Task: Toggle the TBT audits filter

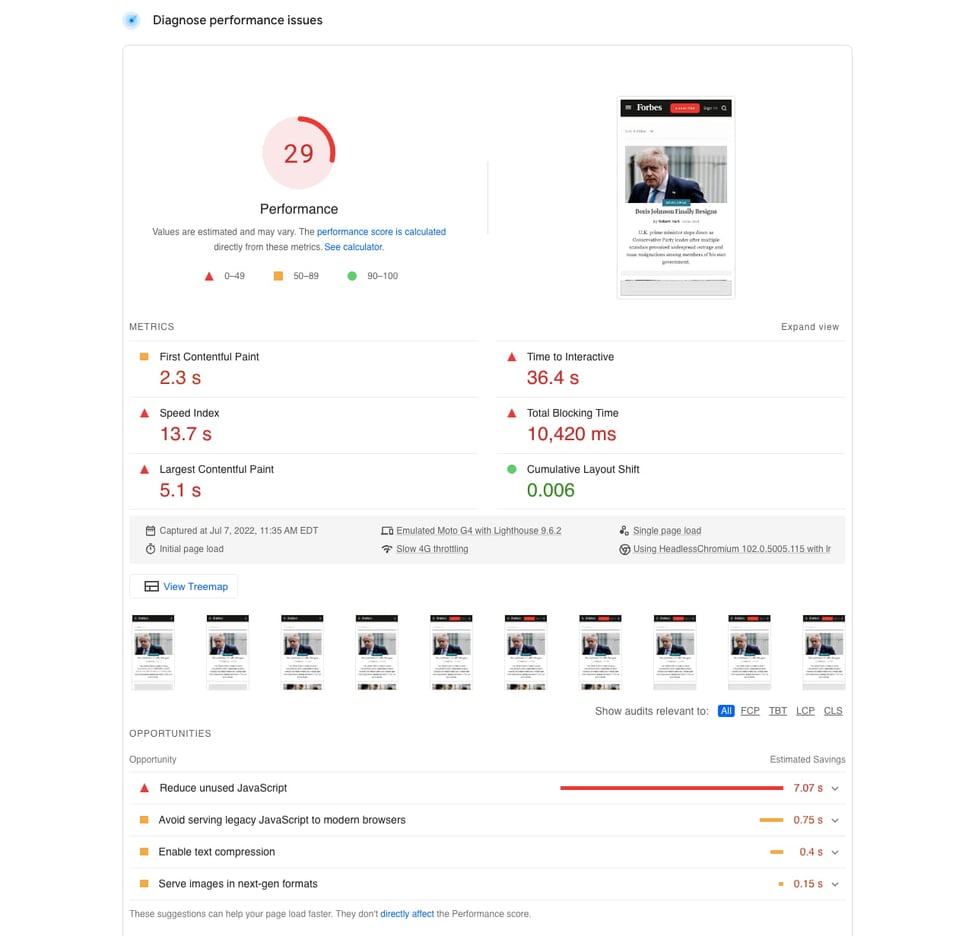Action: 777,710
